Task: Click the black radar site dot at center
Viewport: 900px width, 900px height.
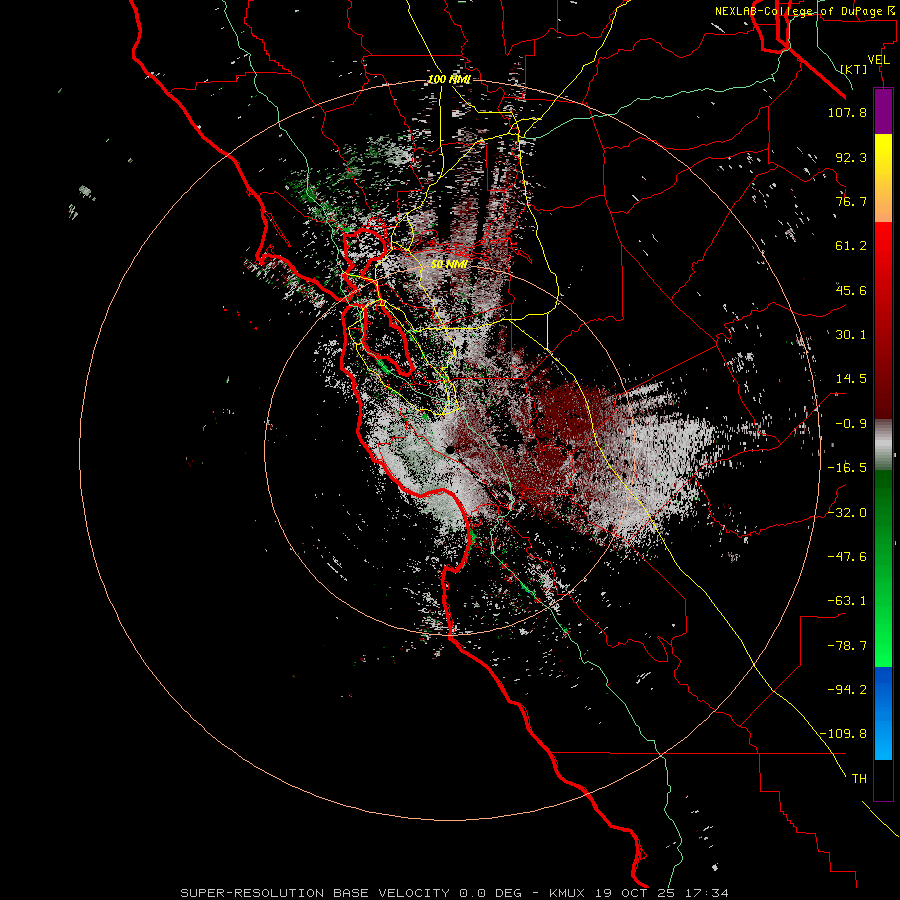Action: coord(451,450)
